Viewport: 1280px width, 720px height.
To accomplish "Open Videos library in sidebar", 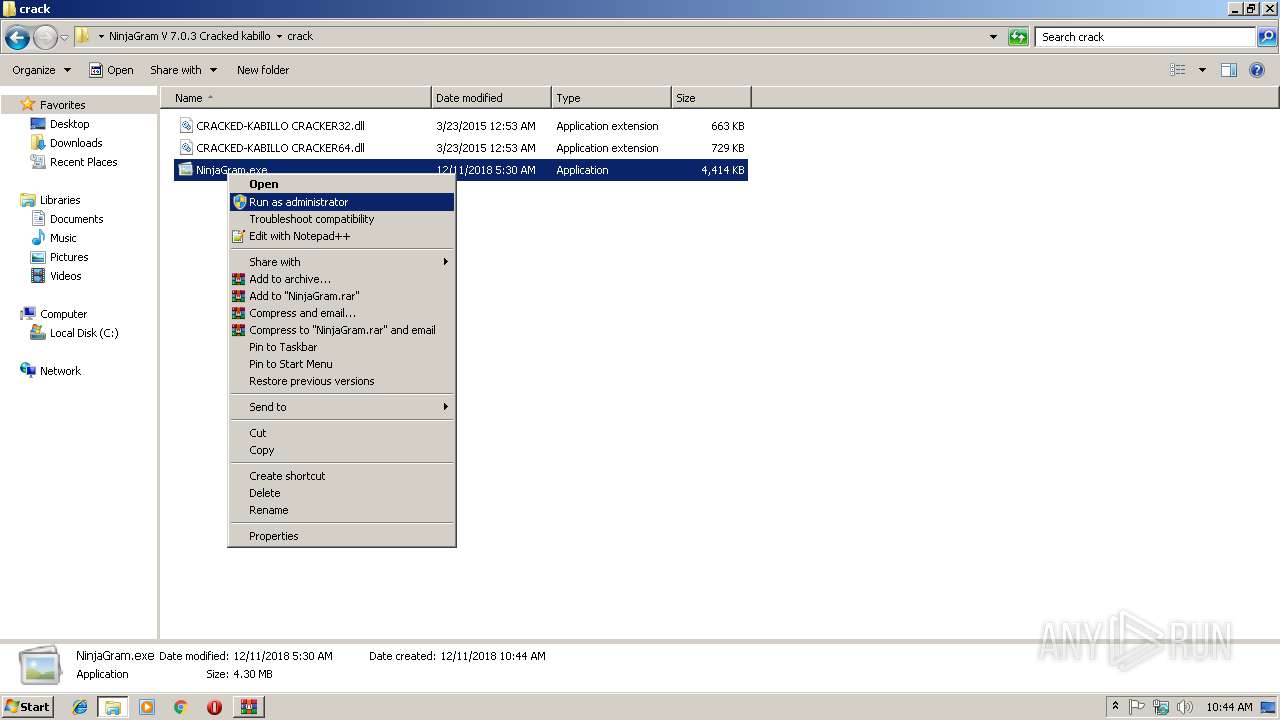I will (x=66, y=276).
